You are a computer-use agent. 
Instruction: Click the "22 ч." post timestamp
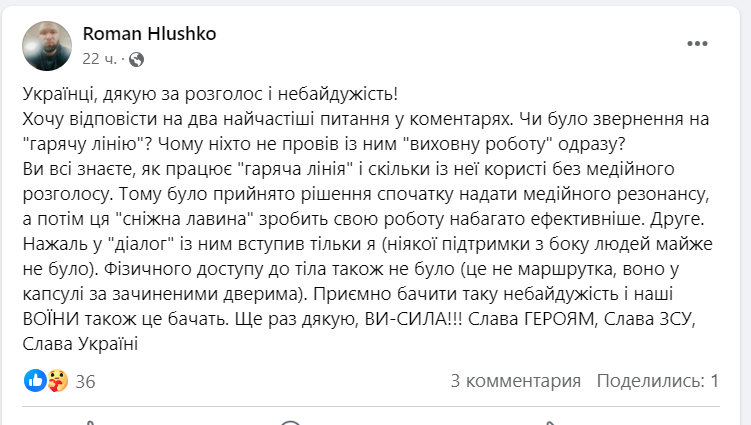tap(100, 59)
